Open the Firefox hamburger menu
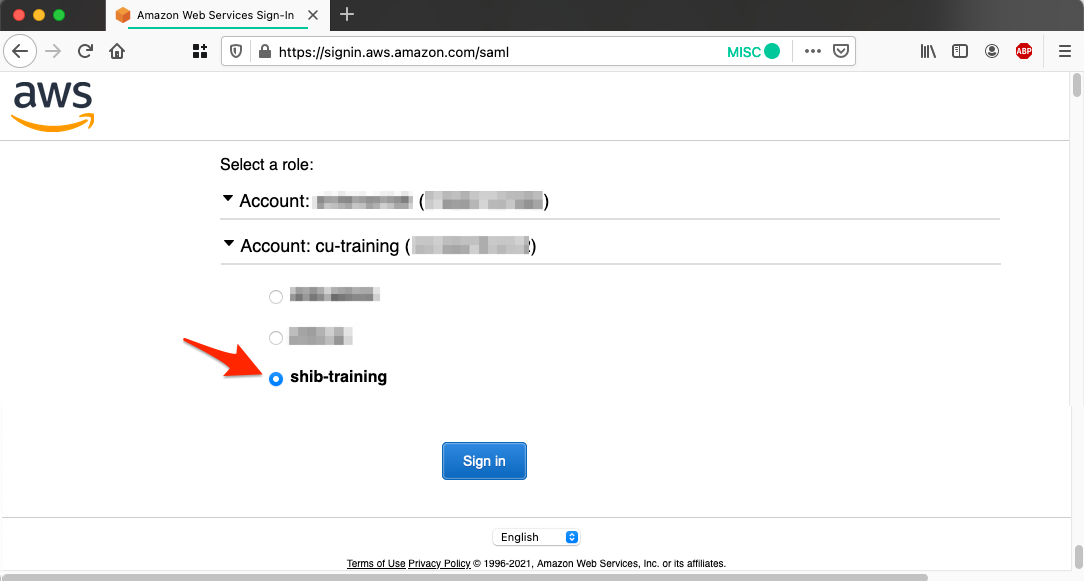 point(1065,51)
